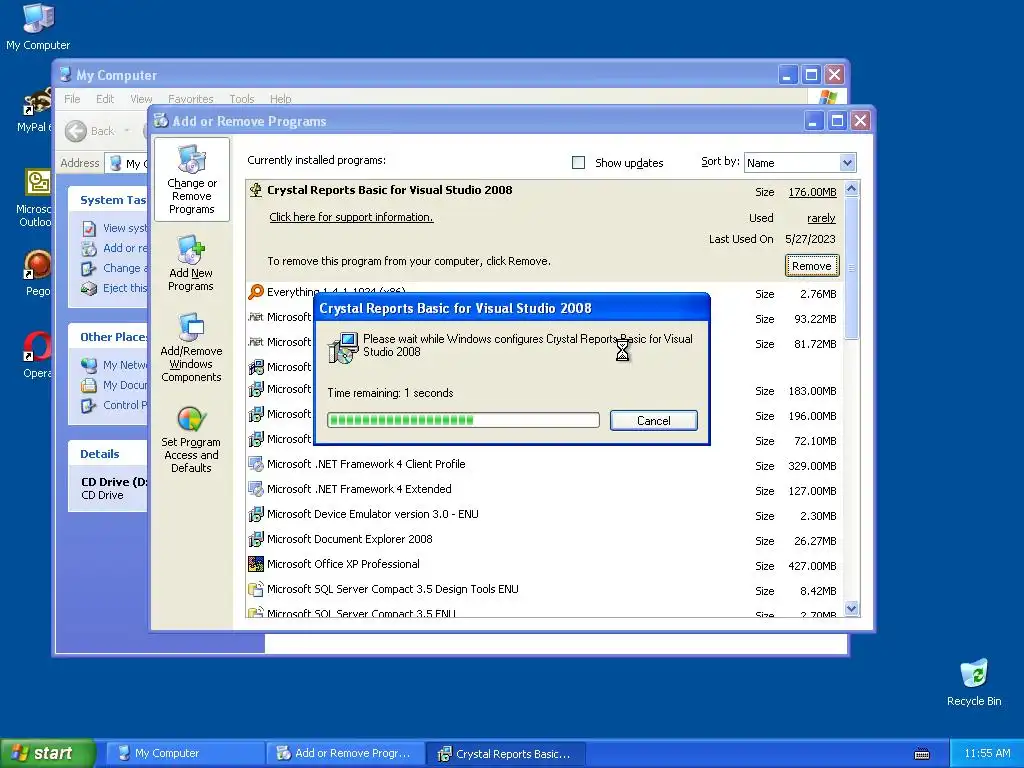Select Microsoft Office XP Professional entry
The image size is (1024, 768).
(343, 564)
